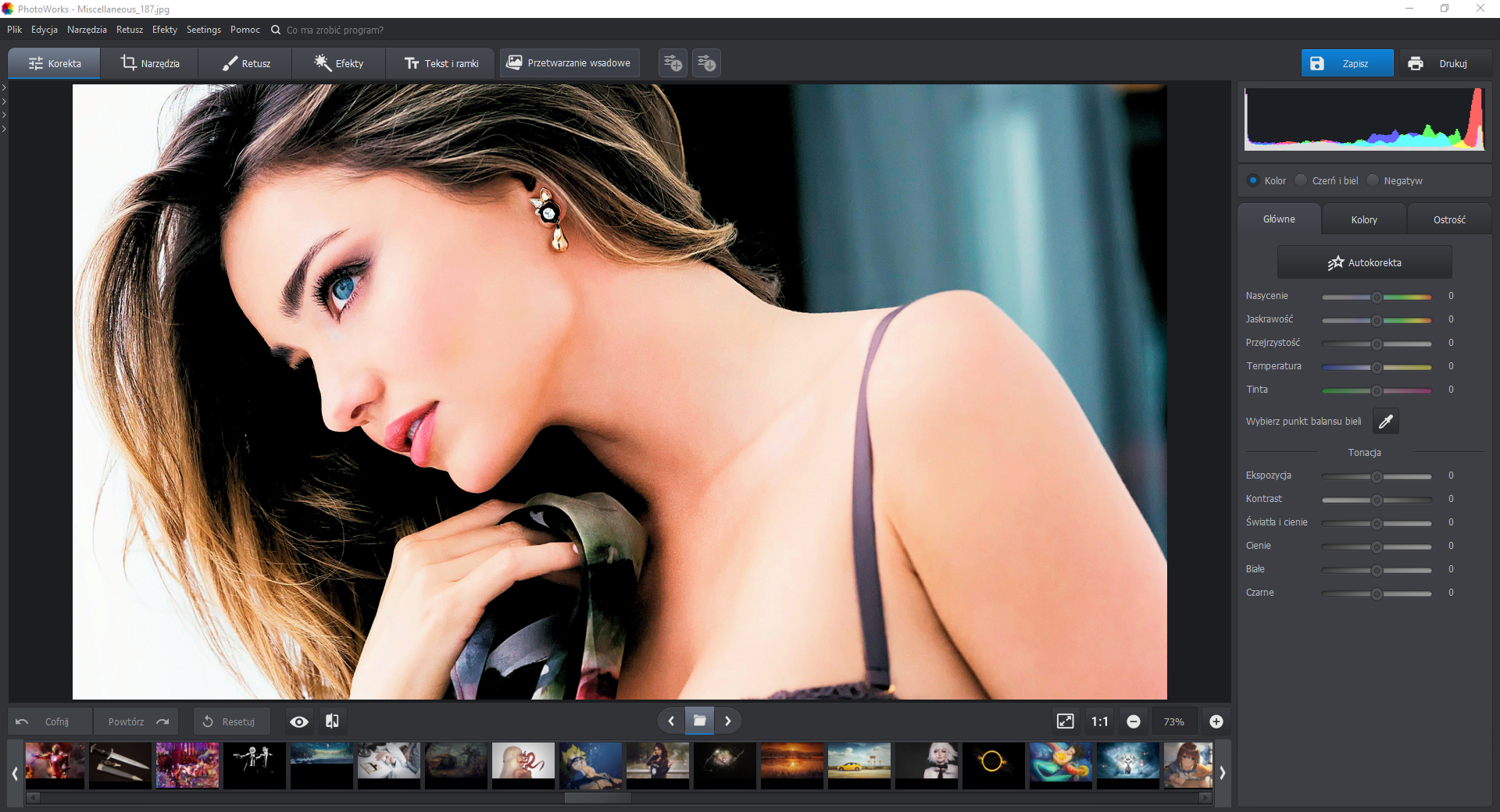Select the yellow car thumbnail
This screenshot has width=1500, height=812.
pos(859,764)
